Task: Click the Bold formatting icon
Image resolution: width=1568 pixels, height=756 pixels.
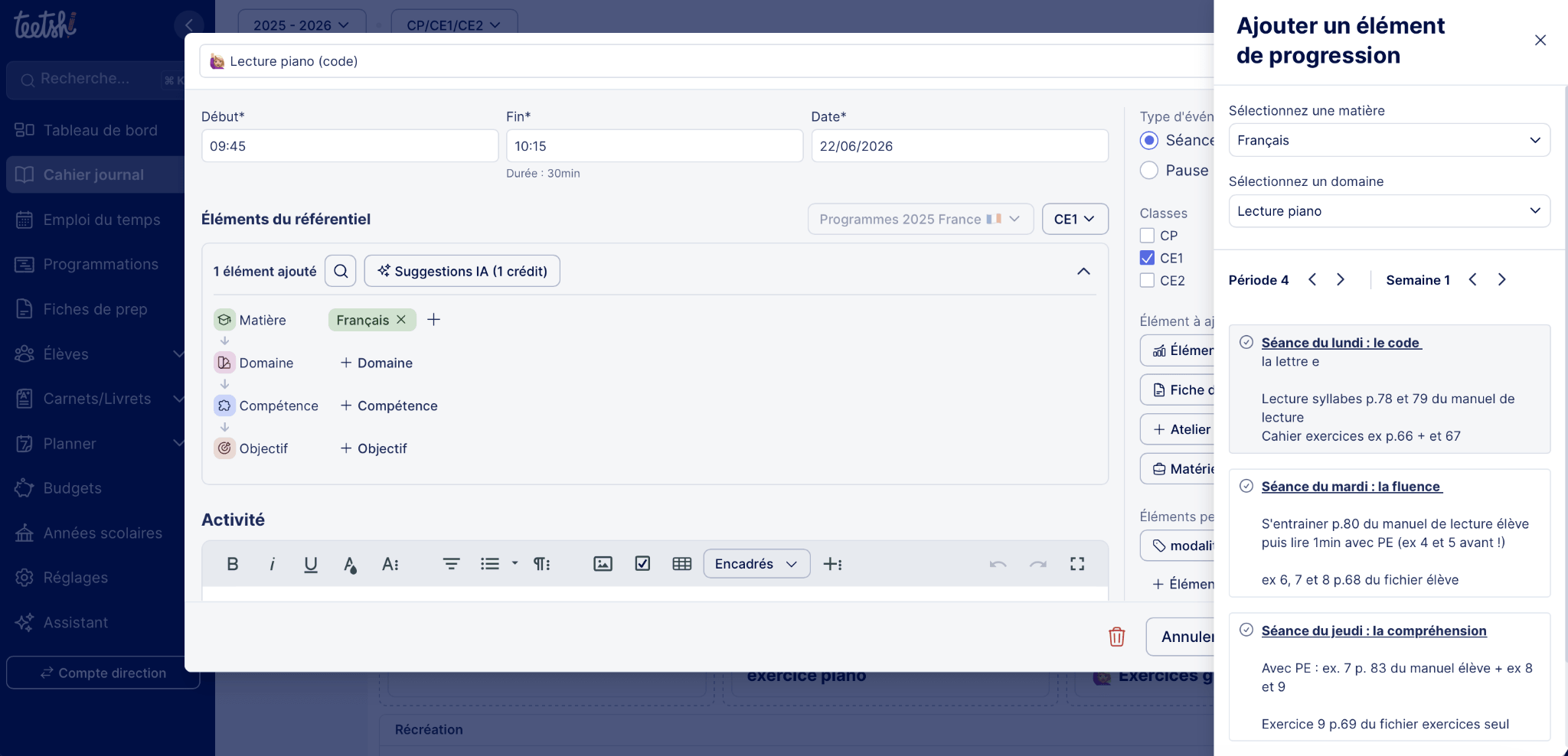Action: pos(233,564)
